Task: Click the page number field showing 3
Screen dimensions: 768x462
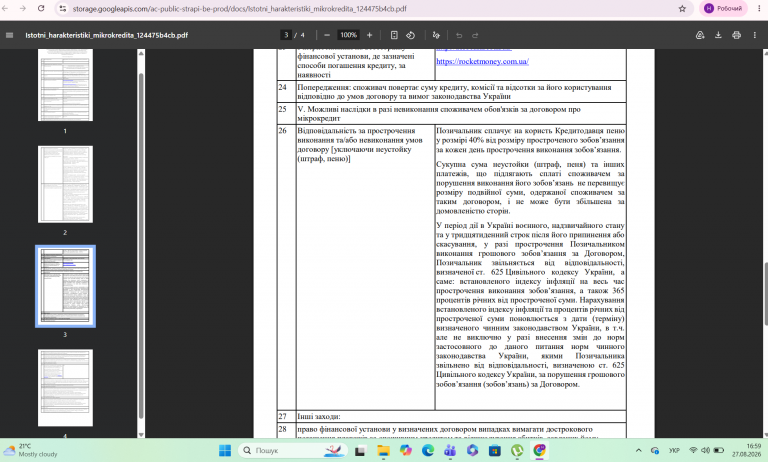Action: 286,35
